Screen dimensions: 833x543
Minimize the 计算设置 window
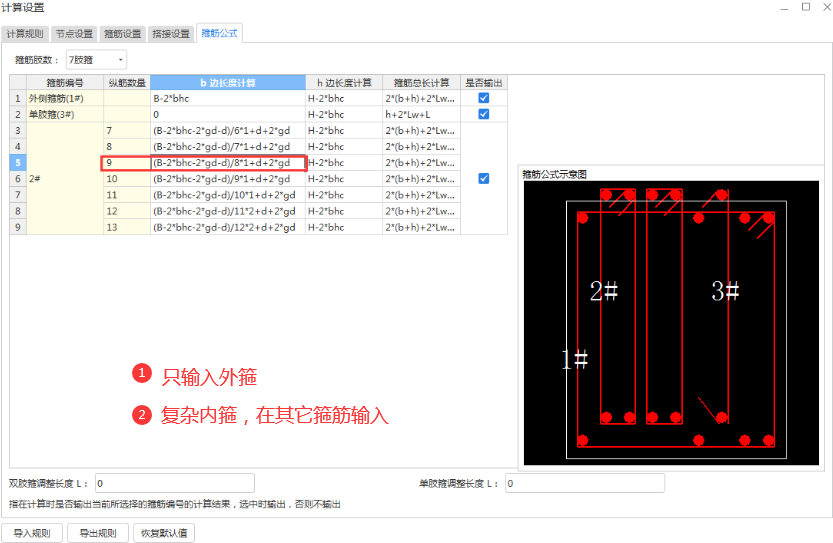tap(785, 7)
